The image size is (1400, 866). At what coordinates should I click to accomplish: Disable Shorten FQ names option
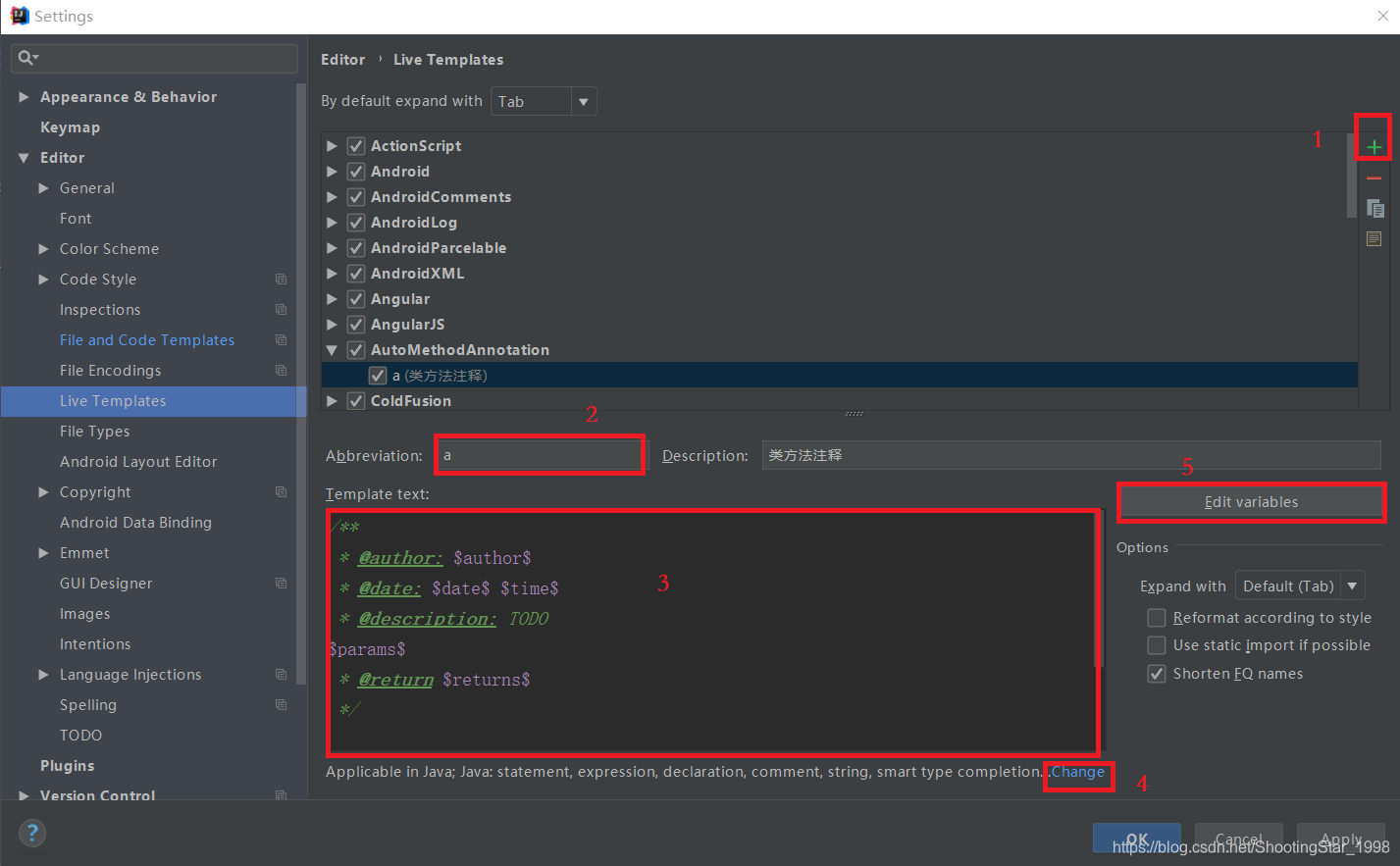1157,674
